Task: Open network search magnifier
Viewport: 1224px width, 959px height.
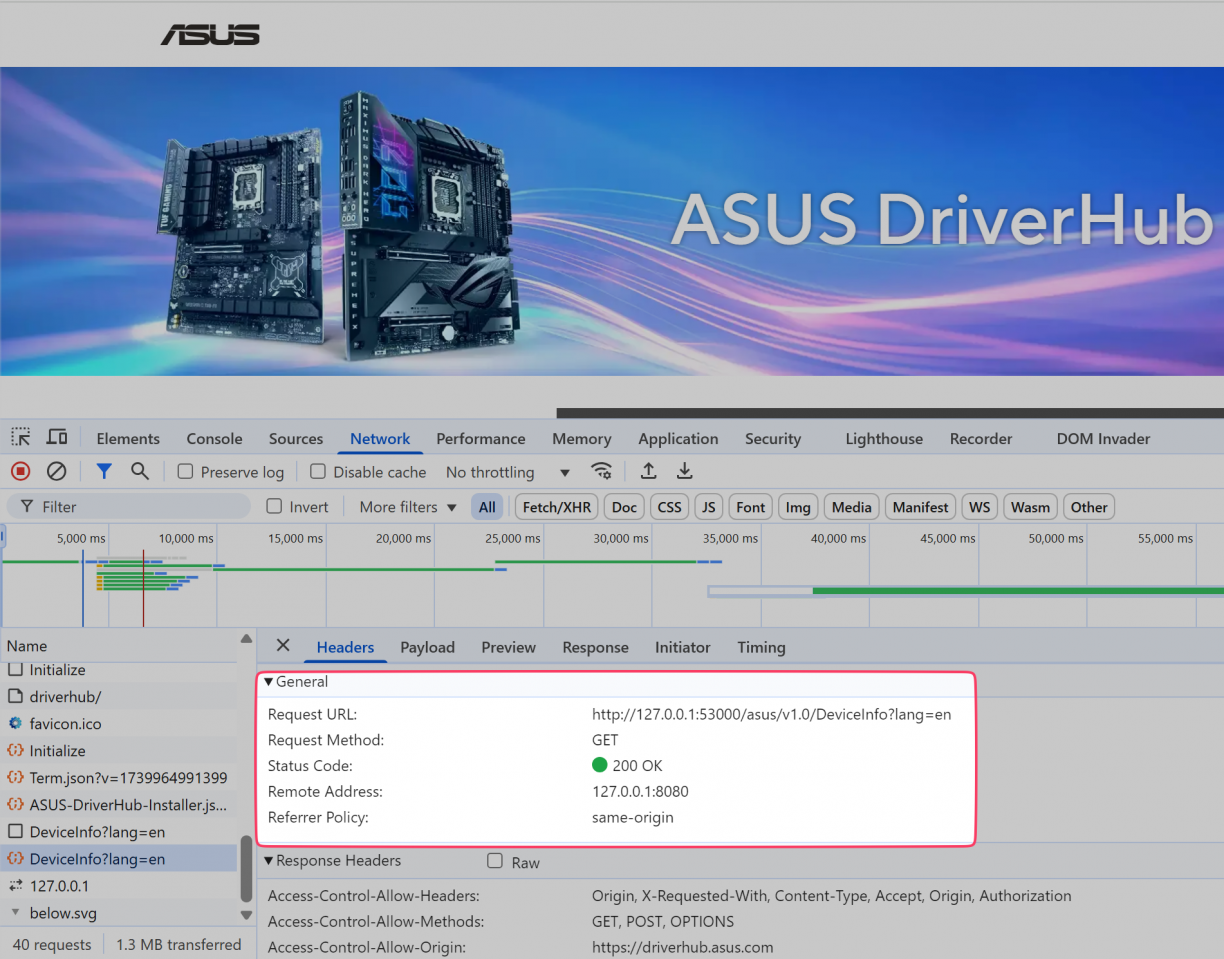Action: [140, 471]
